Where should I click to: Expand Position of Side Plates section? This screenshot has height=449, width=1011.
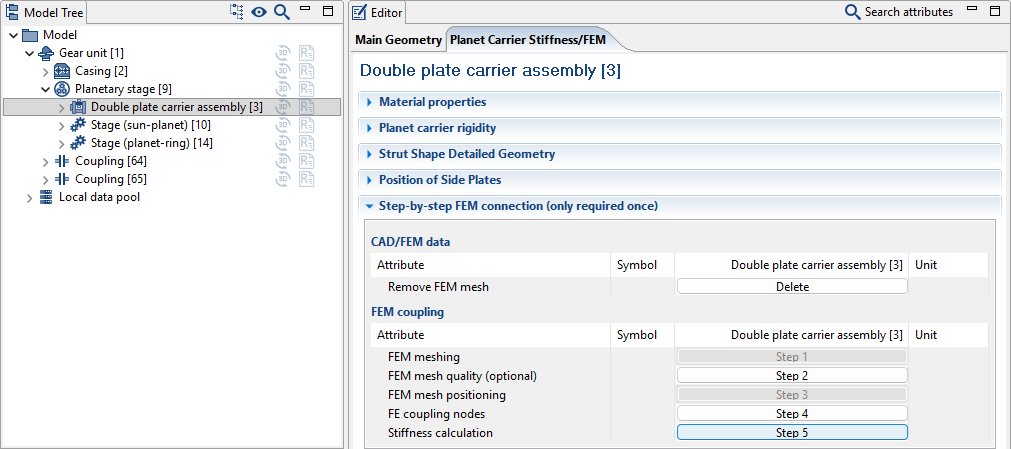(x=369, y=180)
